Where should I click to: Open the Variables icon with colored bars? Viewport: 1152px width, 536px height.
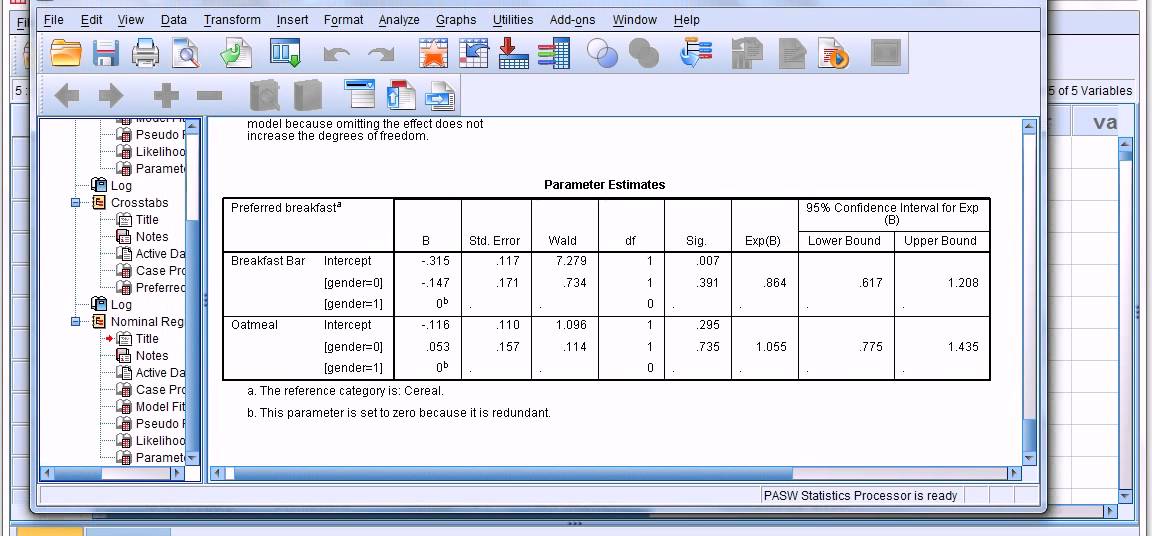point(553,54)
